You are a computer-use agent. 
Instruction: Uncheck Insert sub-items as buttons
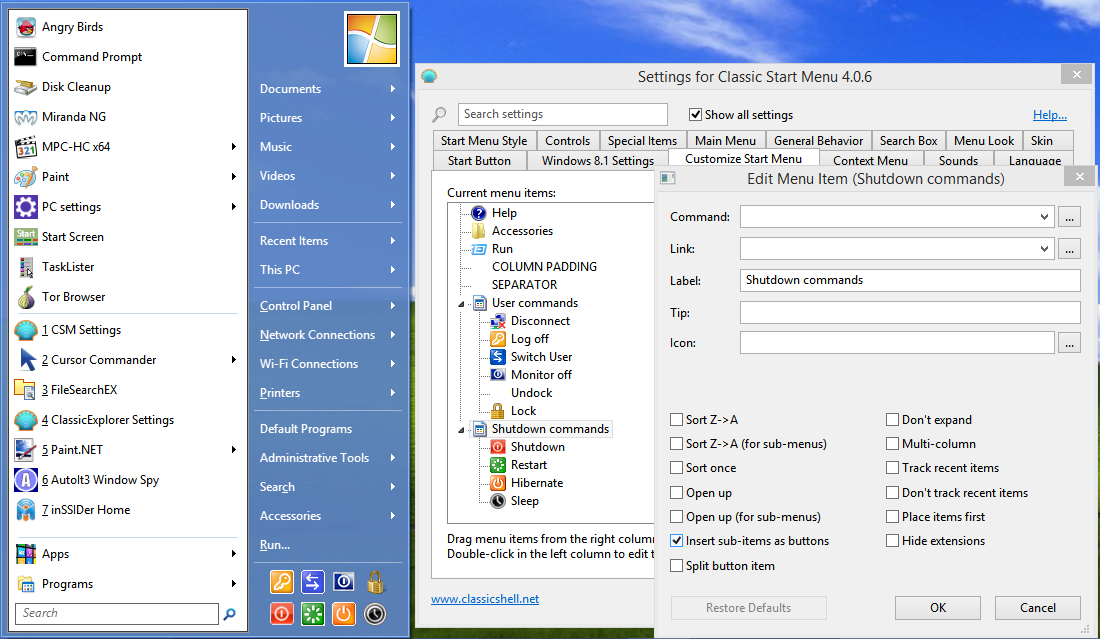[676, 541]
